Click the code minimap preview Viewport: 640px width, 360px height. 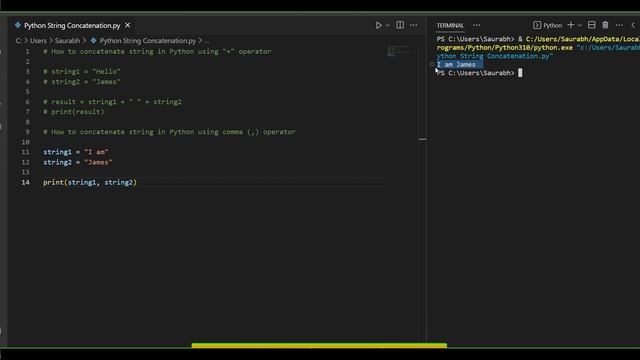(x=398, y=51)
